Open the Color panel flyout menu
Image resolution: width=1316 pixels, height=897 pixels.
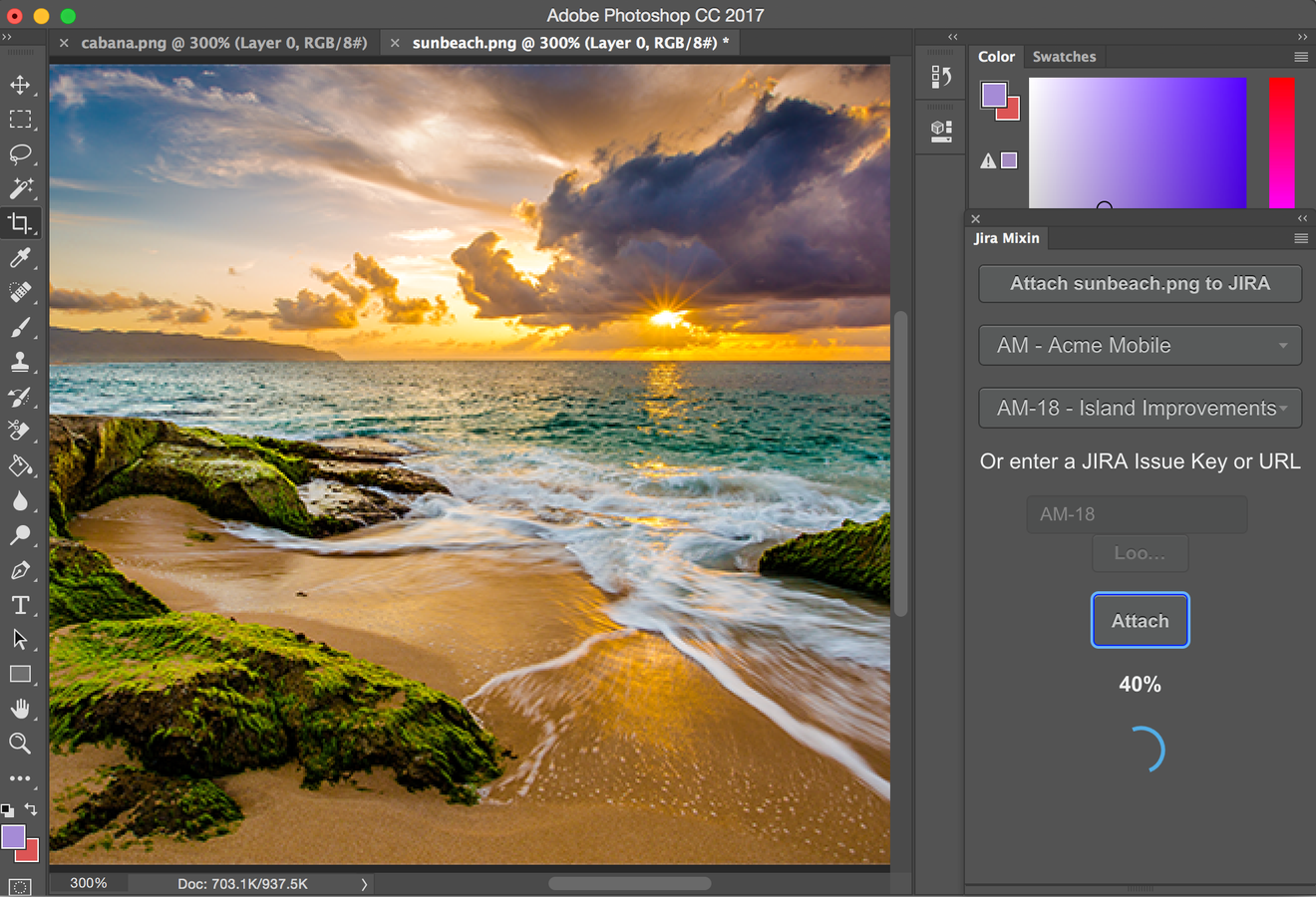pos(1301,57)
